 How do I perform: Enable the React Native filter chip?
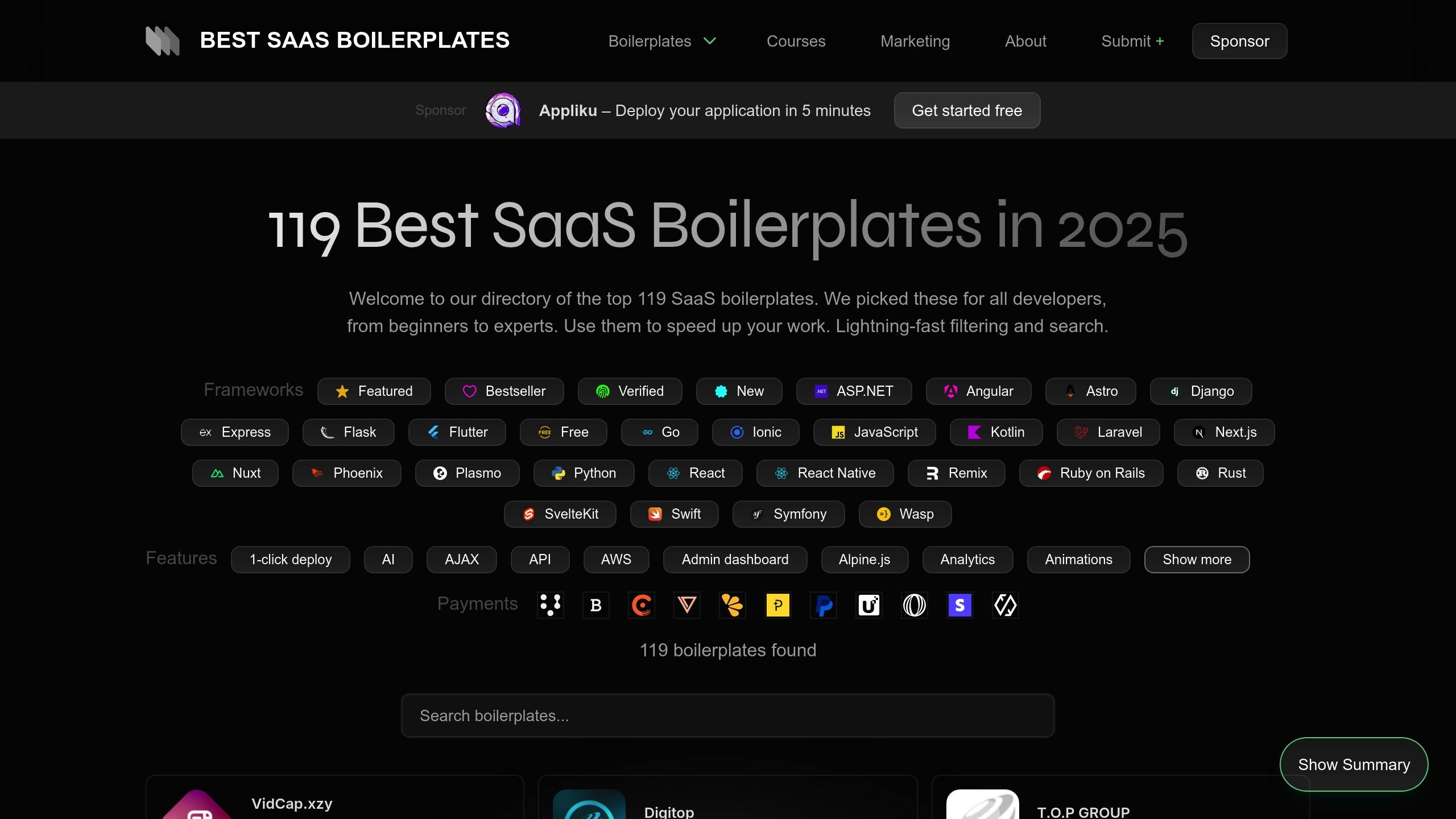[825, 473]
